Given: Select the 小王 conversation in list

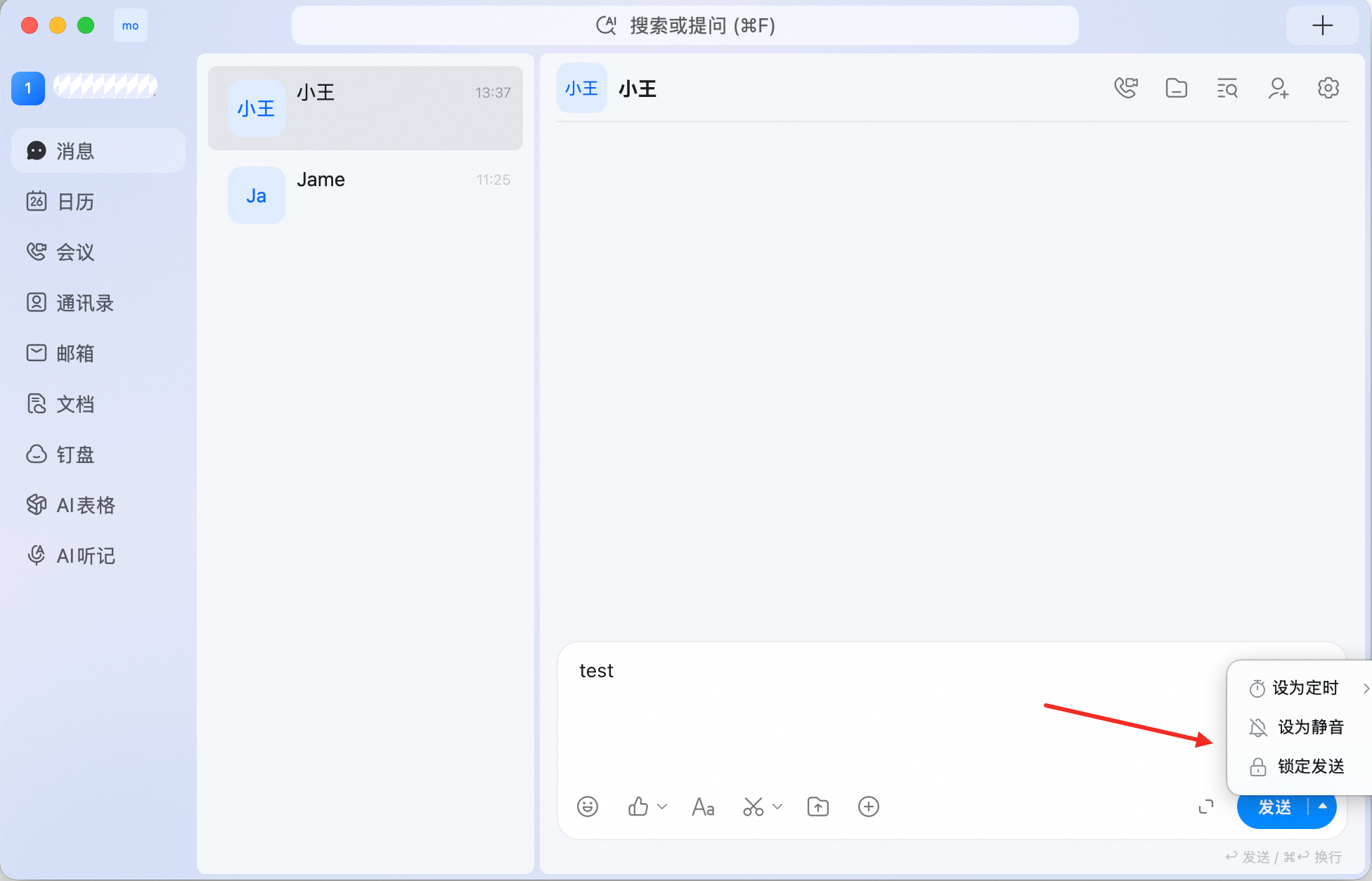Looking at the screenshot, I should coord(365,108).
